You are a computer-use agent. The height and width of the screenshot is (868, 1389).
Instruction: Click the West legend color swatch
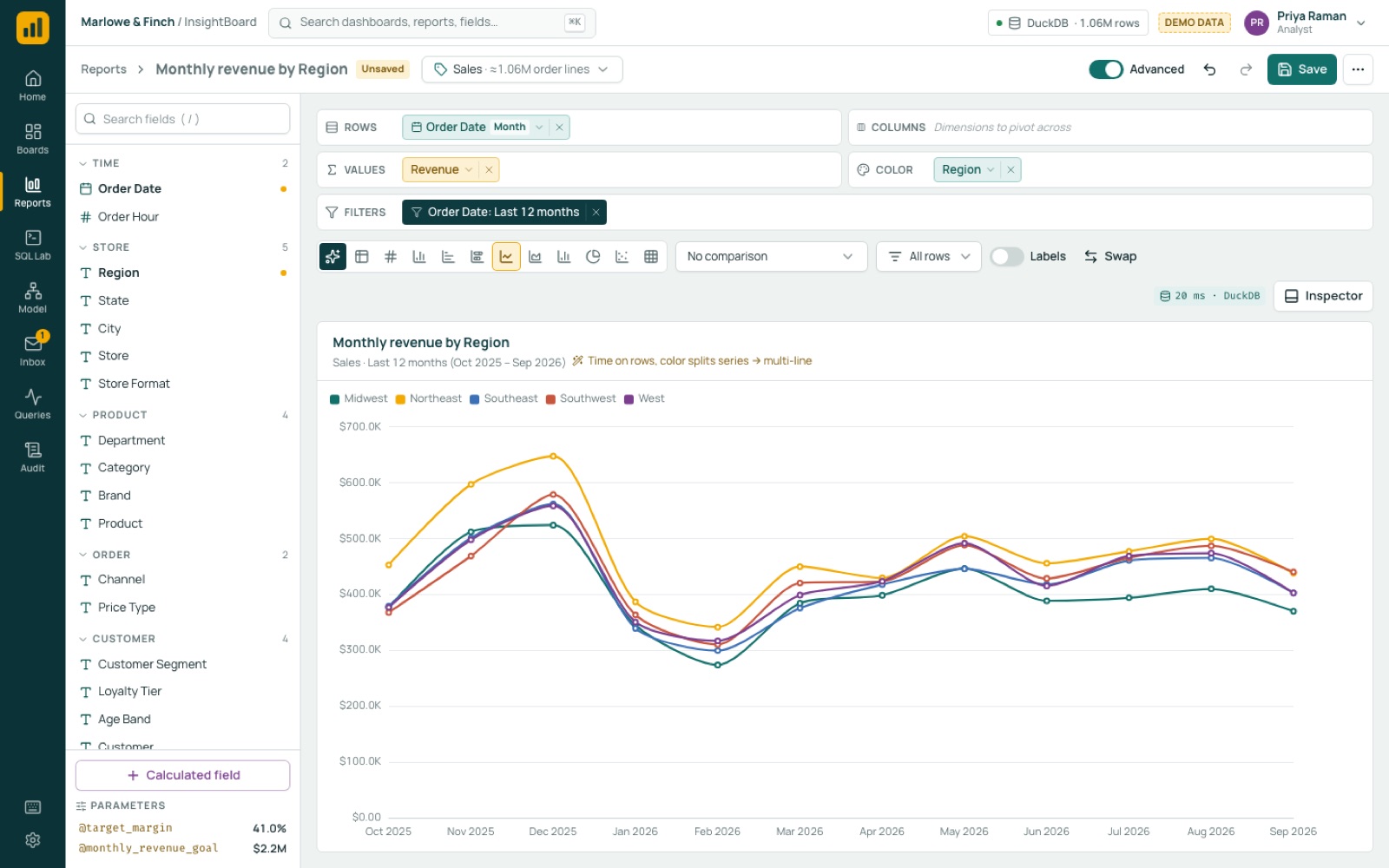(629, 399)
